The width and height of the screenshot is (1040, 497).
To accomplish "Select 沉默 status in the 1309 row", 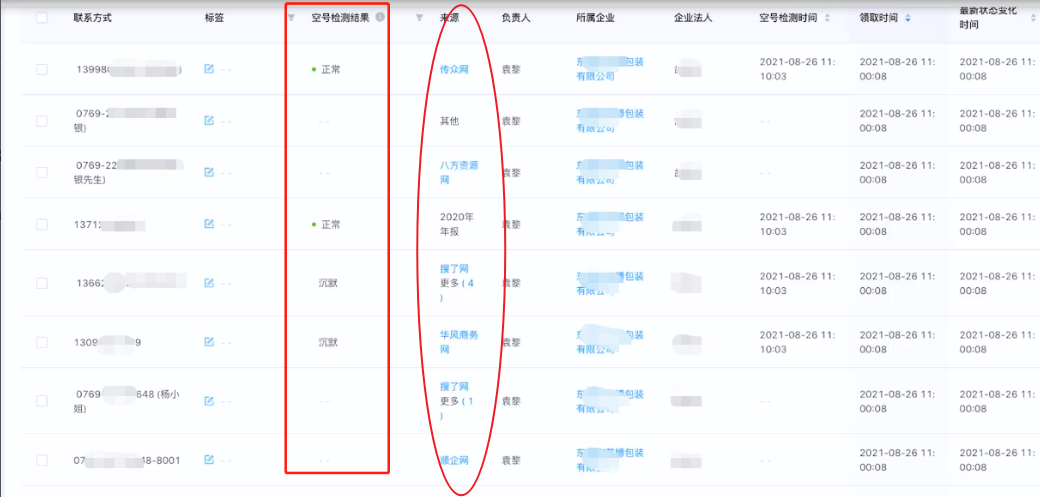I will tap(328, 342).
